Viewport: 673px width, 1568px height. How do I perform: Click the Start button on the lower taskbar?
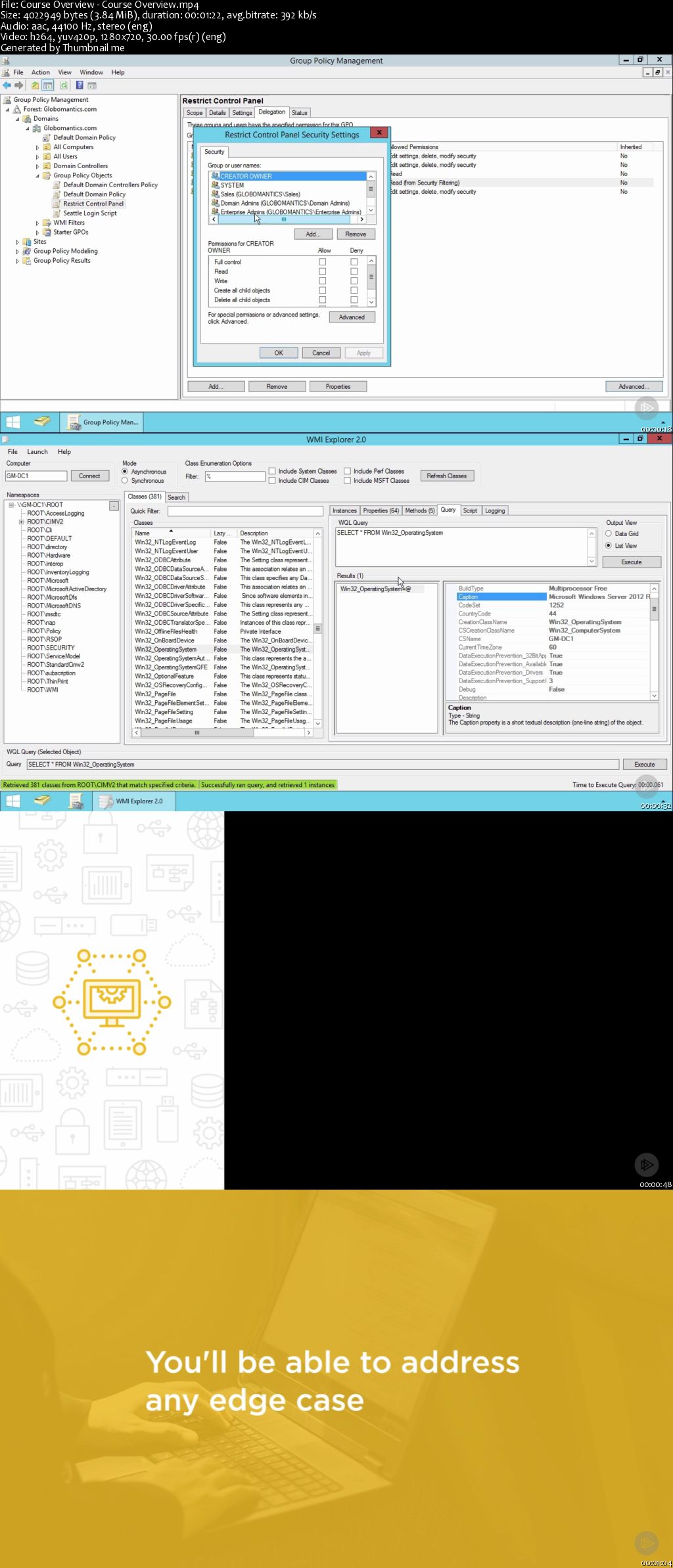tap(13, 801)
